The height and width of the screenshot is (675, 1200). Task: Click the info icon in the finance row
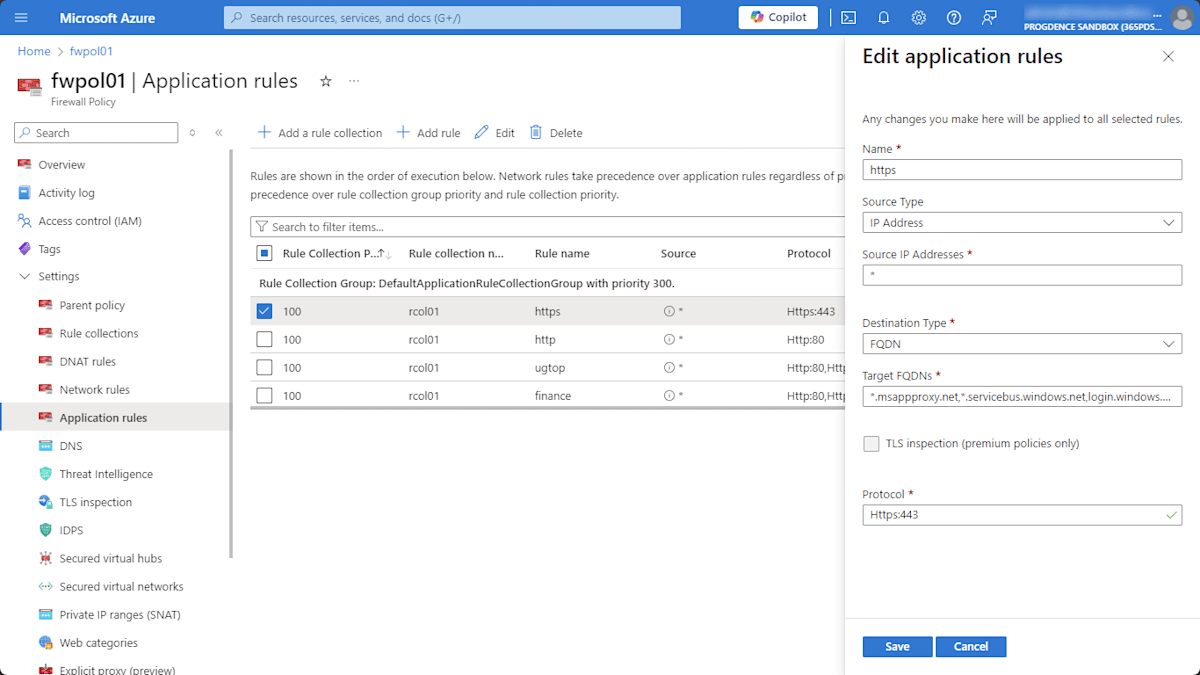click(669, 395)
